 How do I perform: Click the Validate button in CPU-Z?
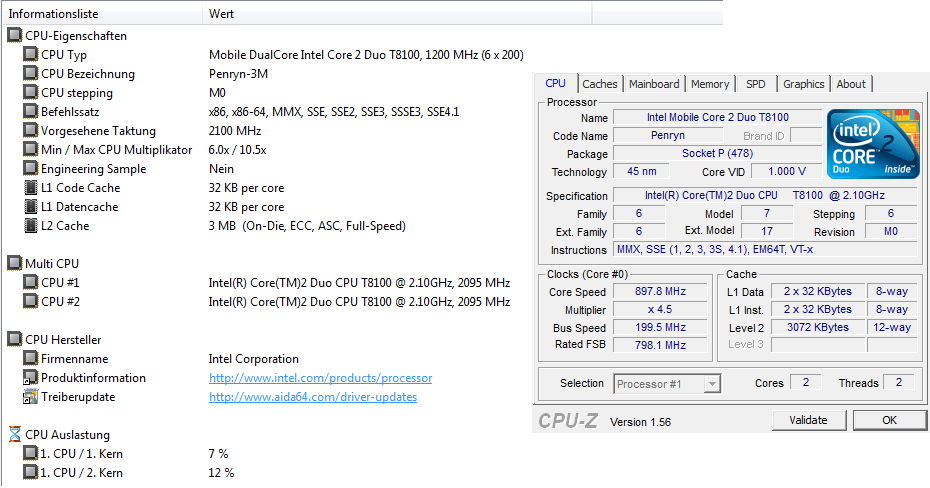pyautogui.click(x=808, y=420)
